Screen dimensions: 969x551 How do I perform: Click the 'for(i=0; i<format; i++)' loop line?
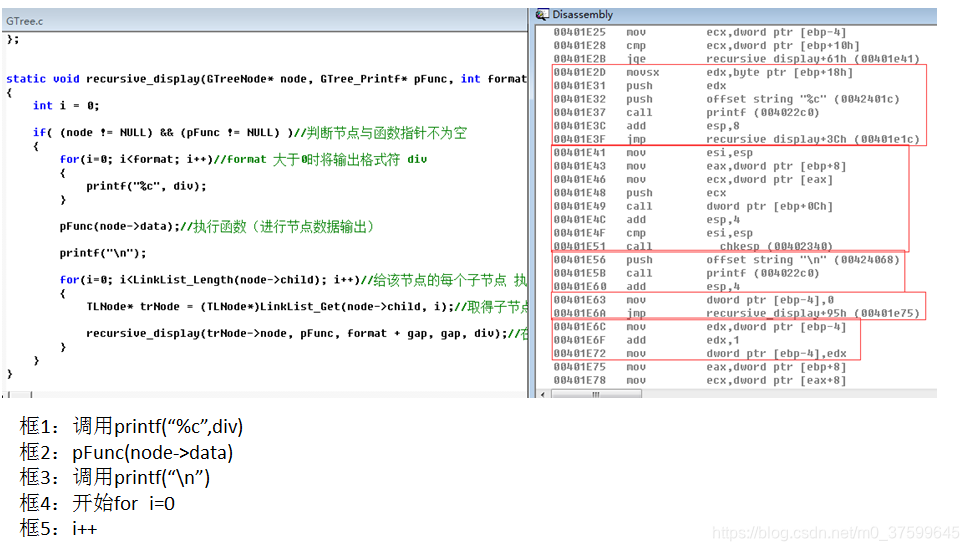[243, 159]
